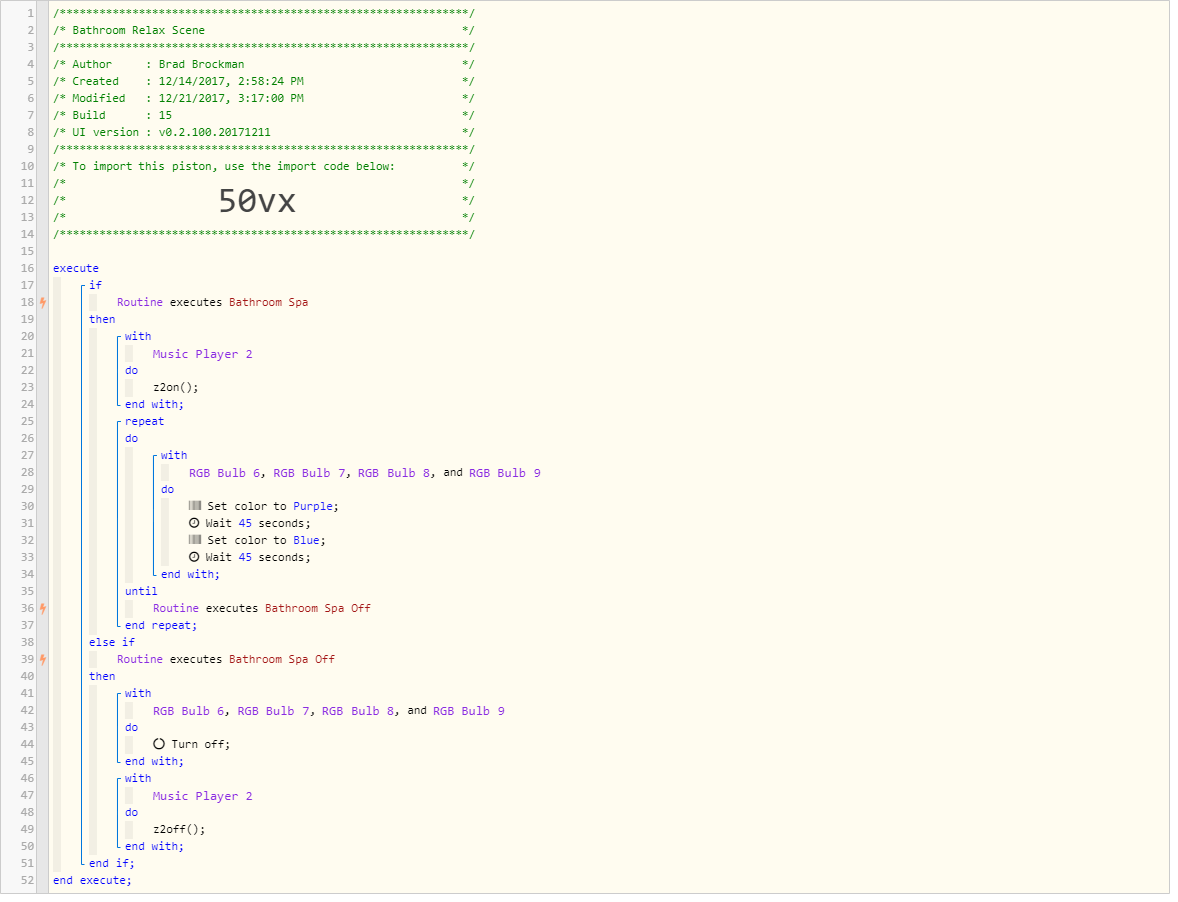The image size is (1178, 902).
Task: Select RGB Bulb 7 on line 28
Action: (x=309, y=473)
